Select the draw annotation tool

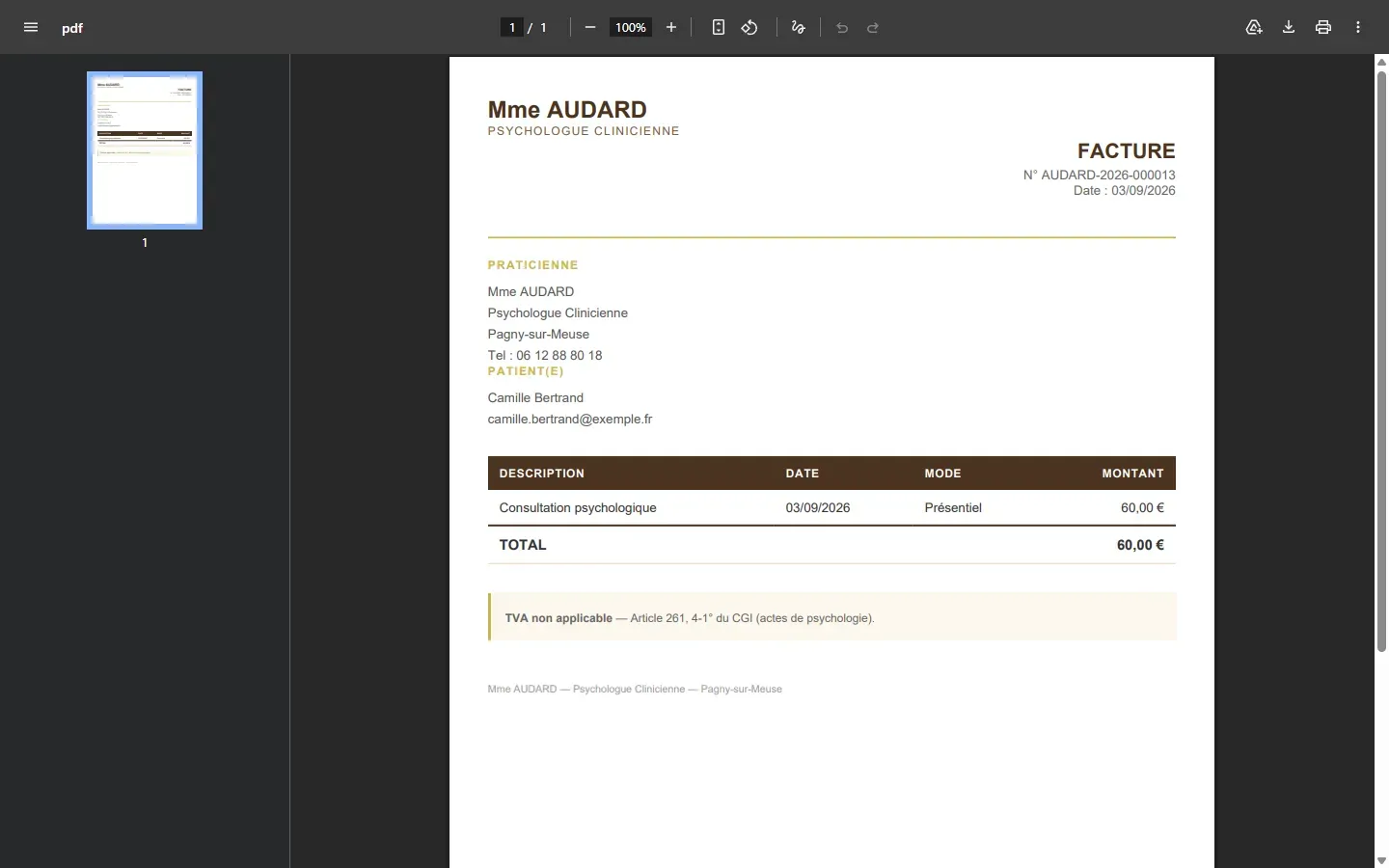coord(798,27)
